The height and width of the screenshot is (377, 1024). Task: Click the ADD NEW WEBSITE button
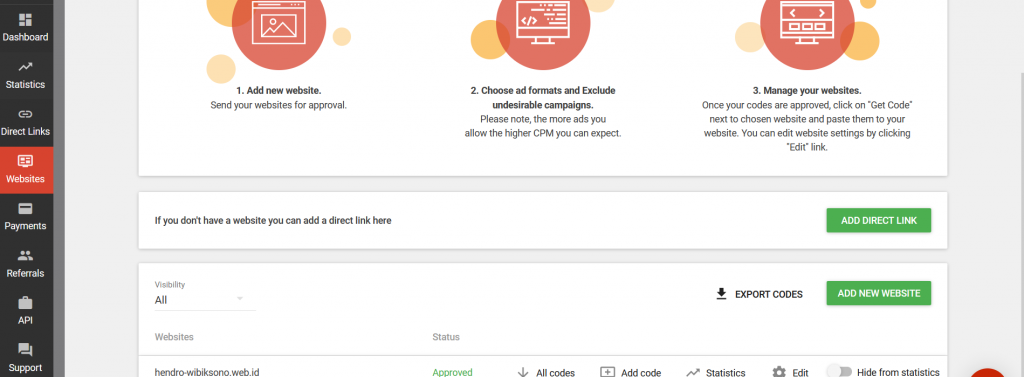coord(878,293)
